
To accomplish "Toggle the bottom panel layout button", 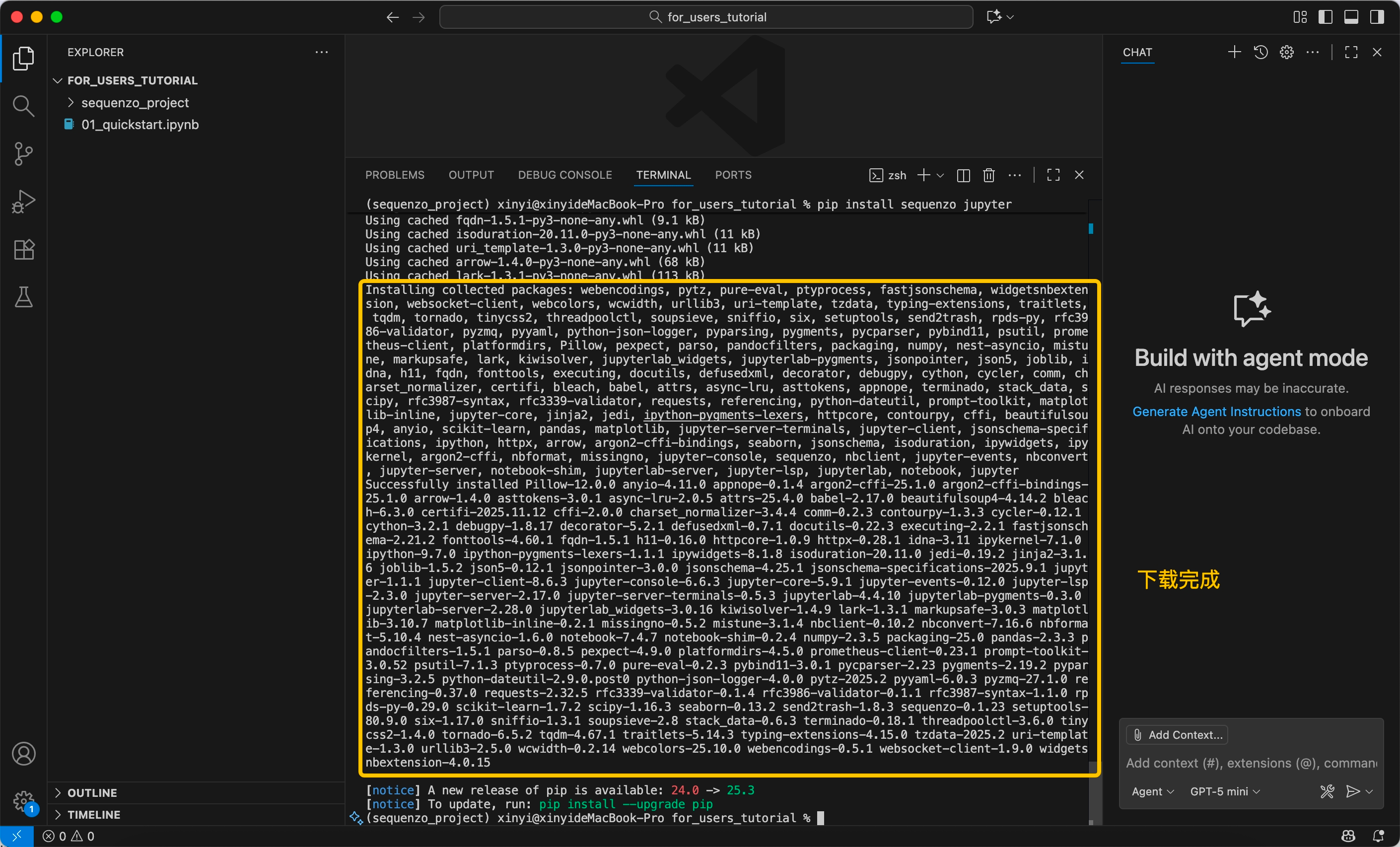I will (x=1351, y=17).
